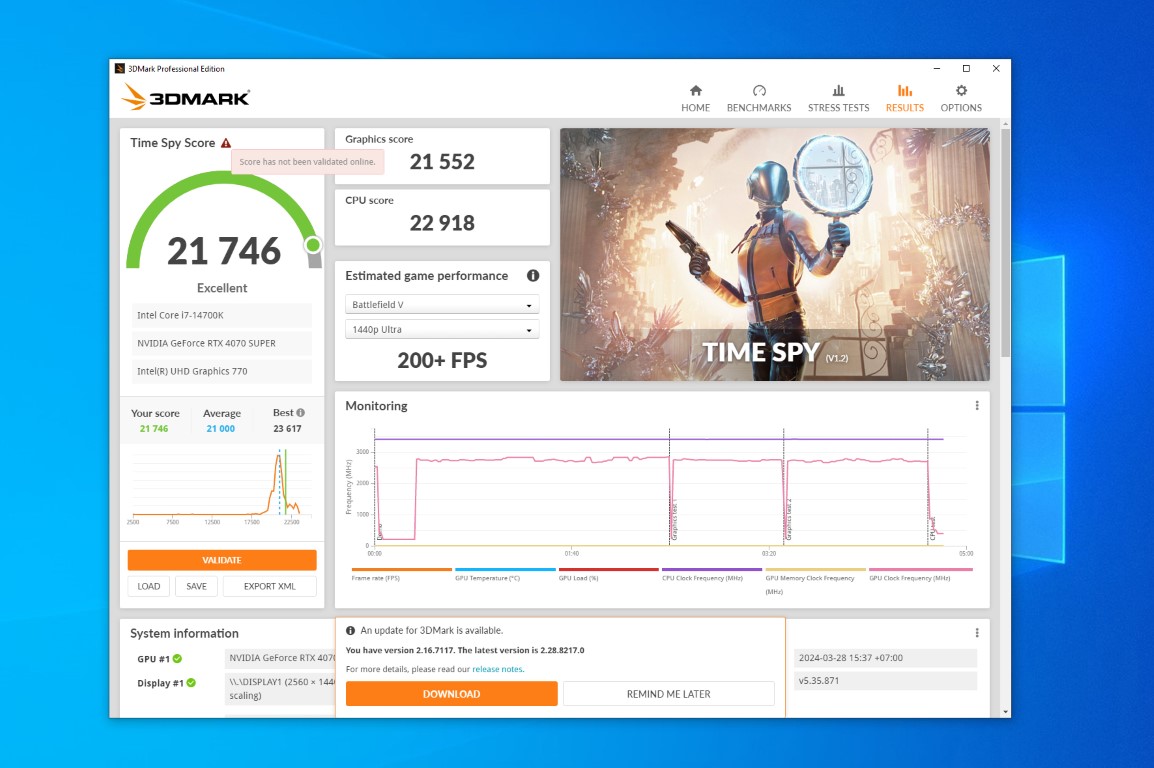Click the 3DMark logo

(x=185, y=97)
